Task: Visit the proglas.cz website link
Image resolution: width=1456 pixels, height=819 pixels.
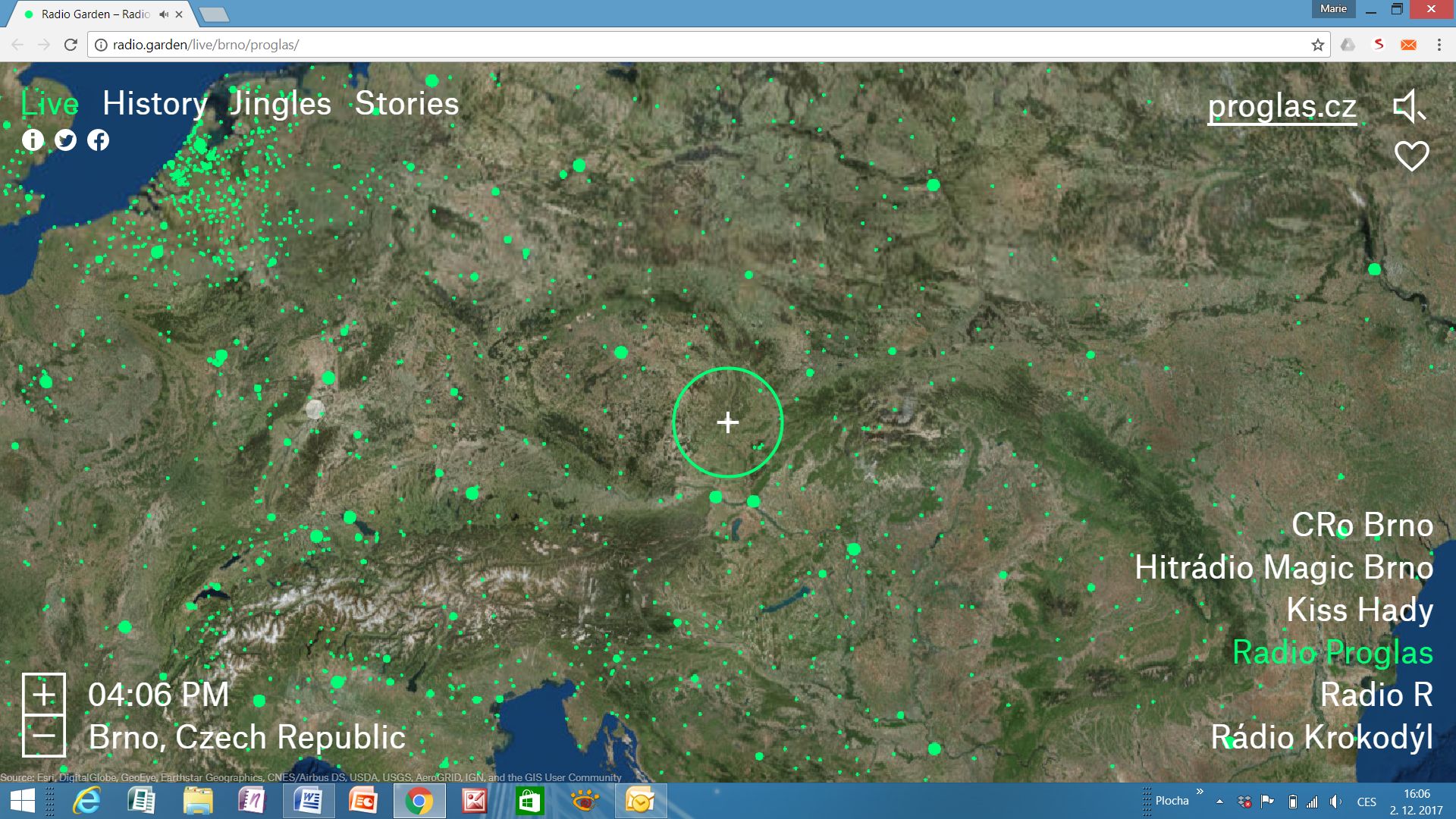Action: (x=1282, y=107)
